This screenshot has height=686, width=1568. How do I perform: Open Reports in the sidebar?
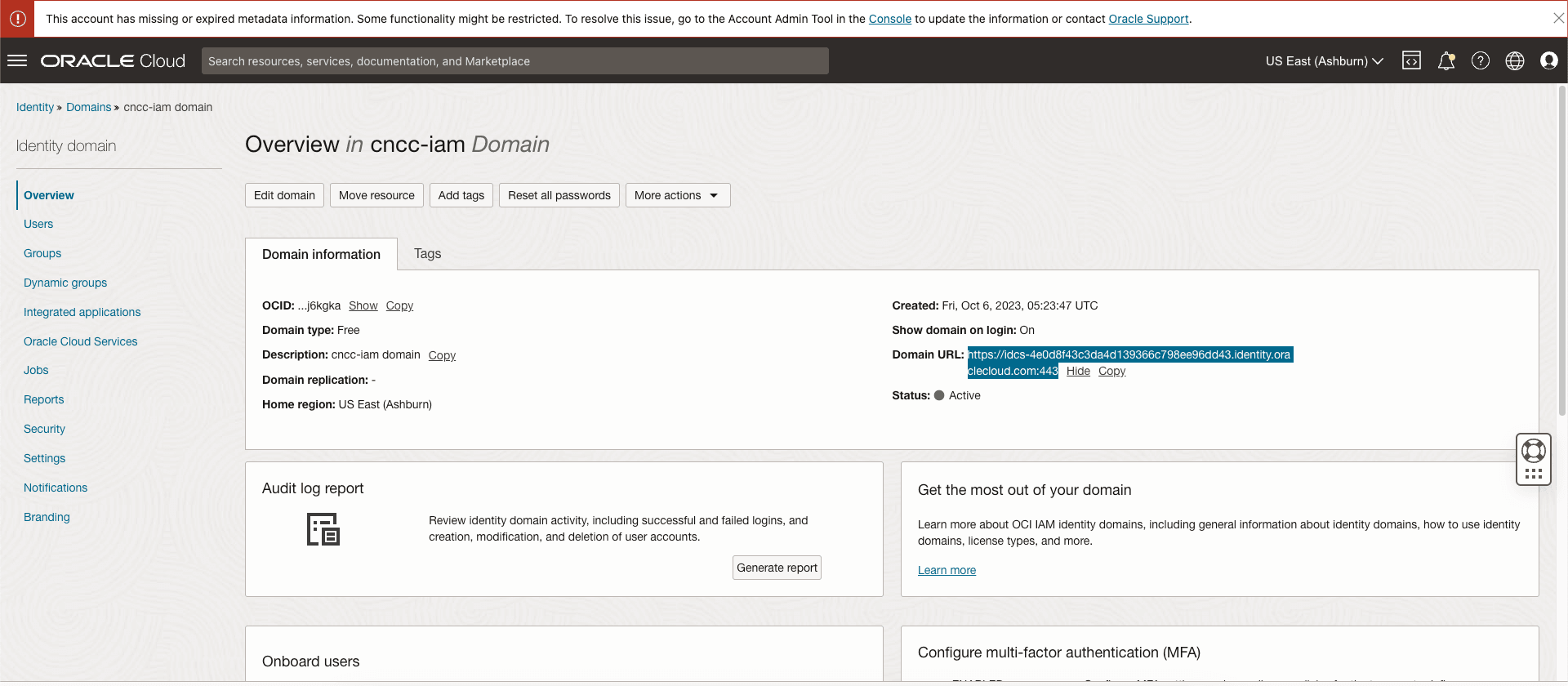[43, 399]
